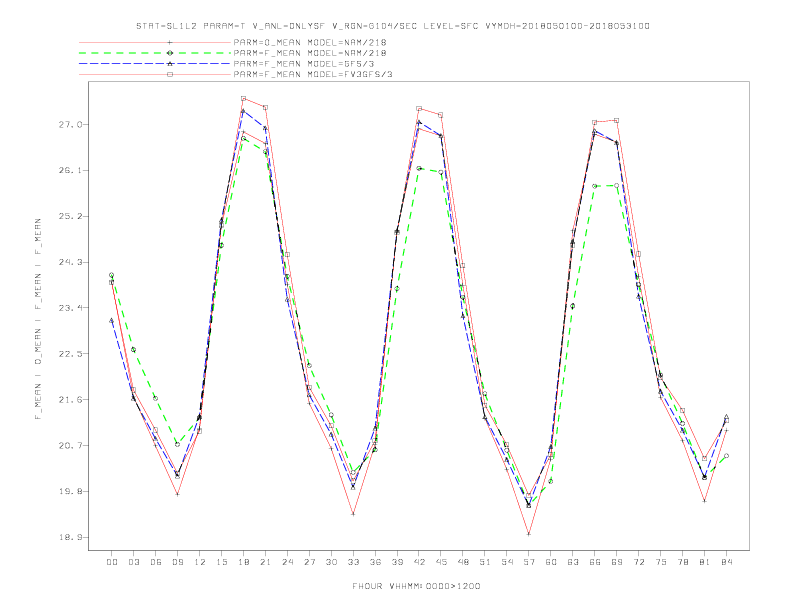Click the green NAM circle marker at hour 84
This screenshot has height=612, width=792.
(x=726, y=456)
